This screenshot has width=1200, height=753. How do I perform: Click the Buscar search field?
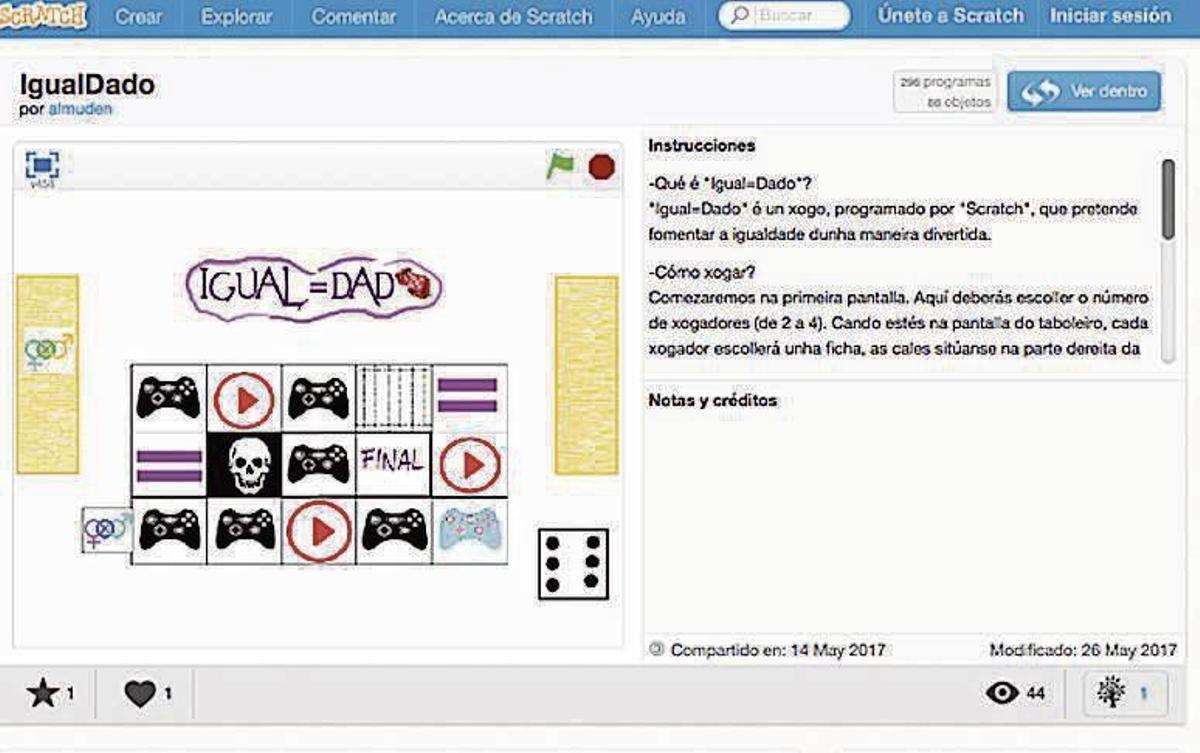pyautogui.click(x=785, y=16)
